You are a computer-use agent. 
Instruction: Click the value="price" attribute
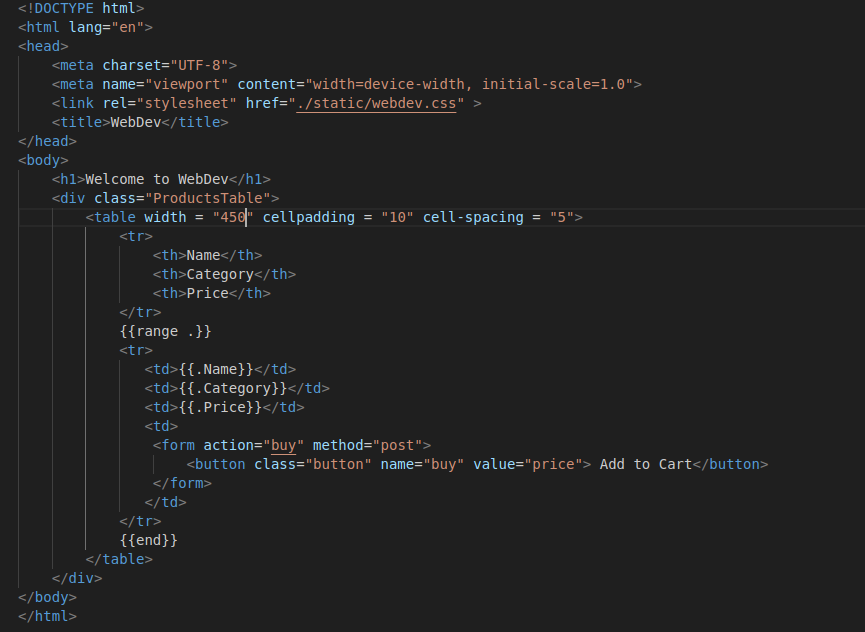(528, 464)
